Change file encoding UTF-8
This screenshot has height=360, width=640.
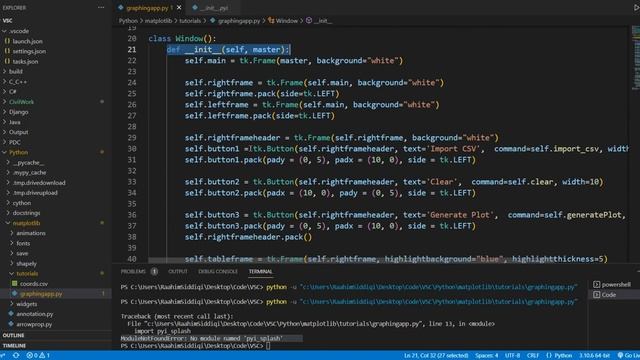(512, 356)
